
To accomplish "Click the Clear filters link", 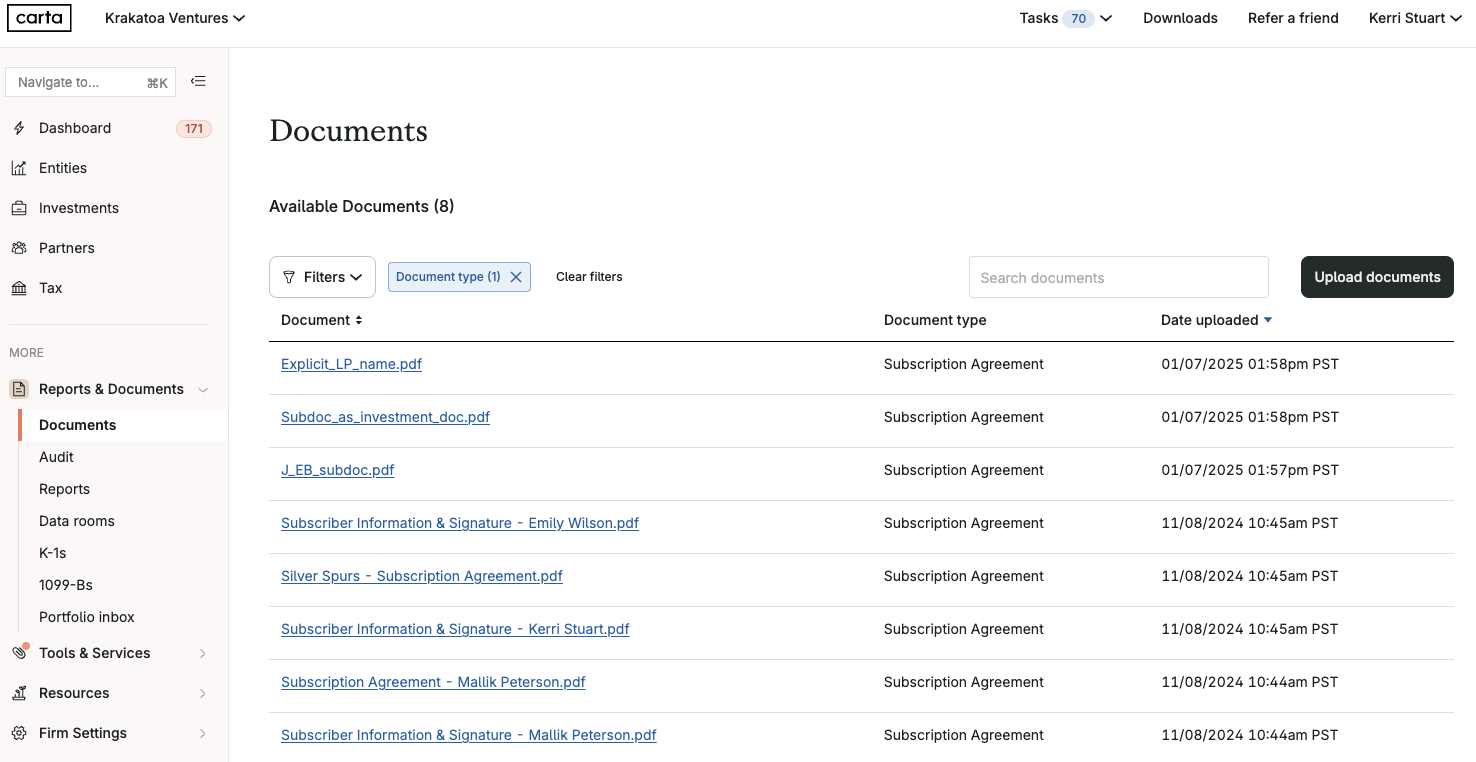I will tap(589, 276).
